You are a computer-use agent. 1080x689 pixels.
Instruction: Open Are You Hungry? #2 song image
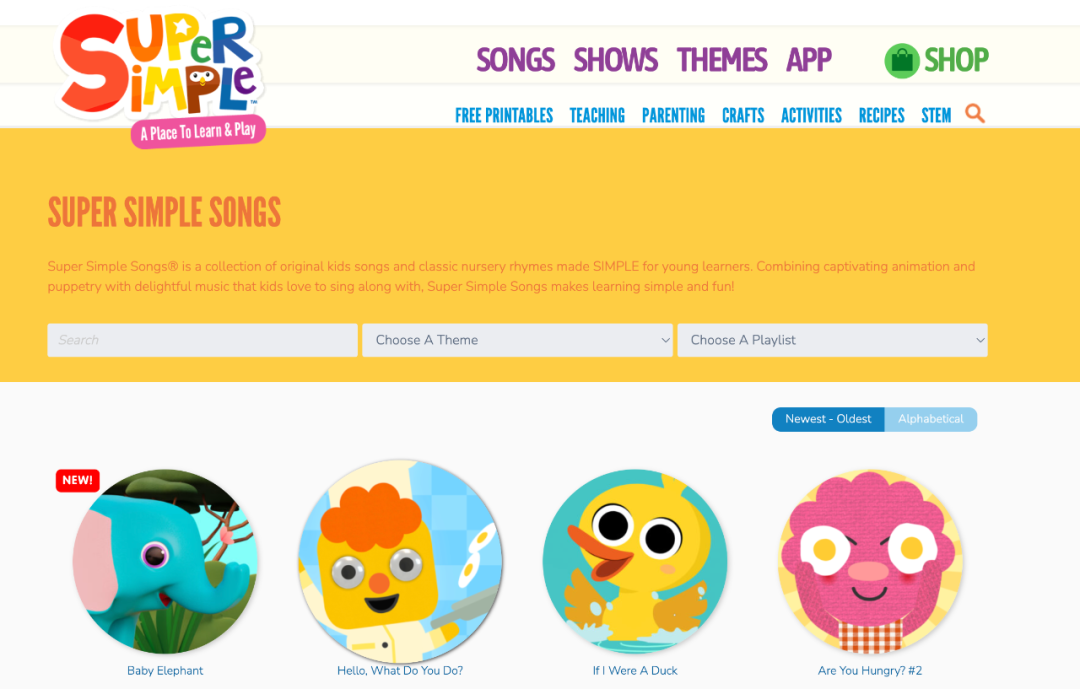click(870, 562)
